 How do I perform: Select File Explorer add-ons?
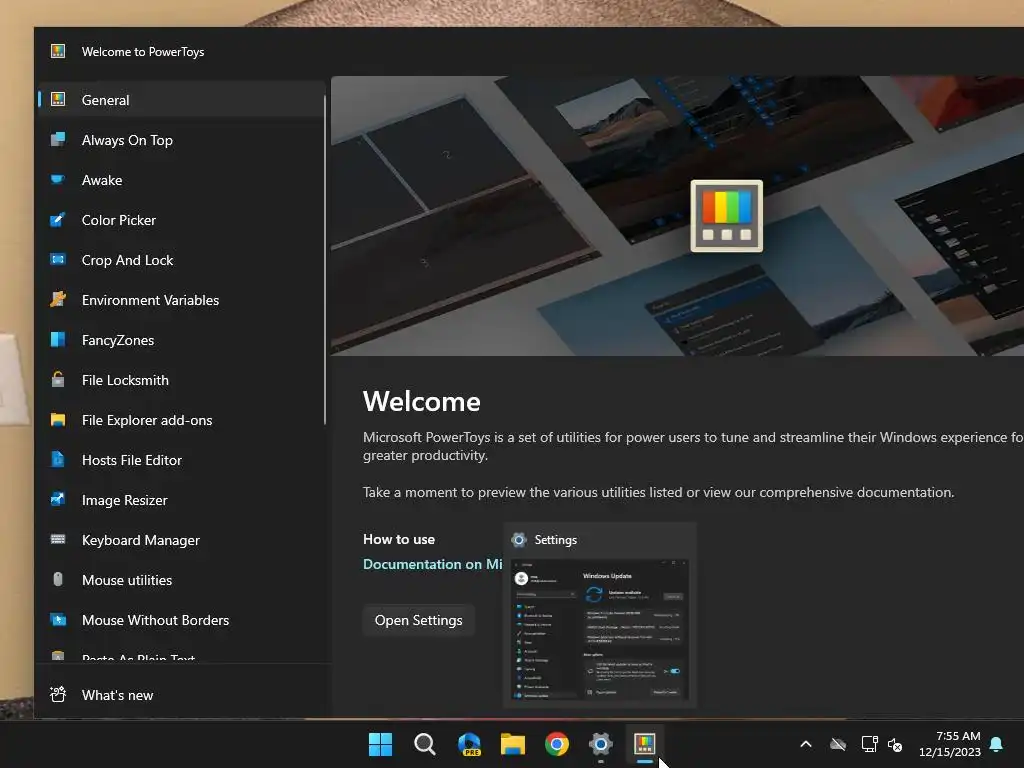(181, 420)
